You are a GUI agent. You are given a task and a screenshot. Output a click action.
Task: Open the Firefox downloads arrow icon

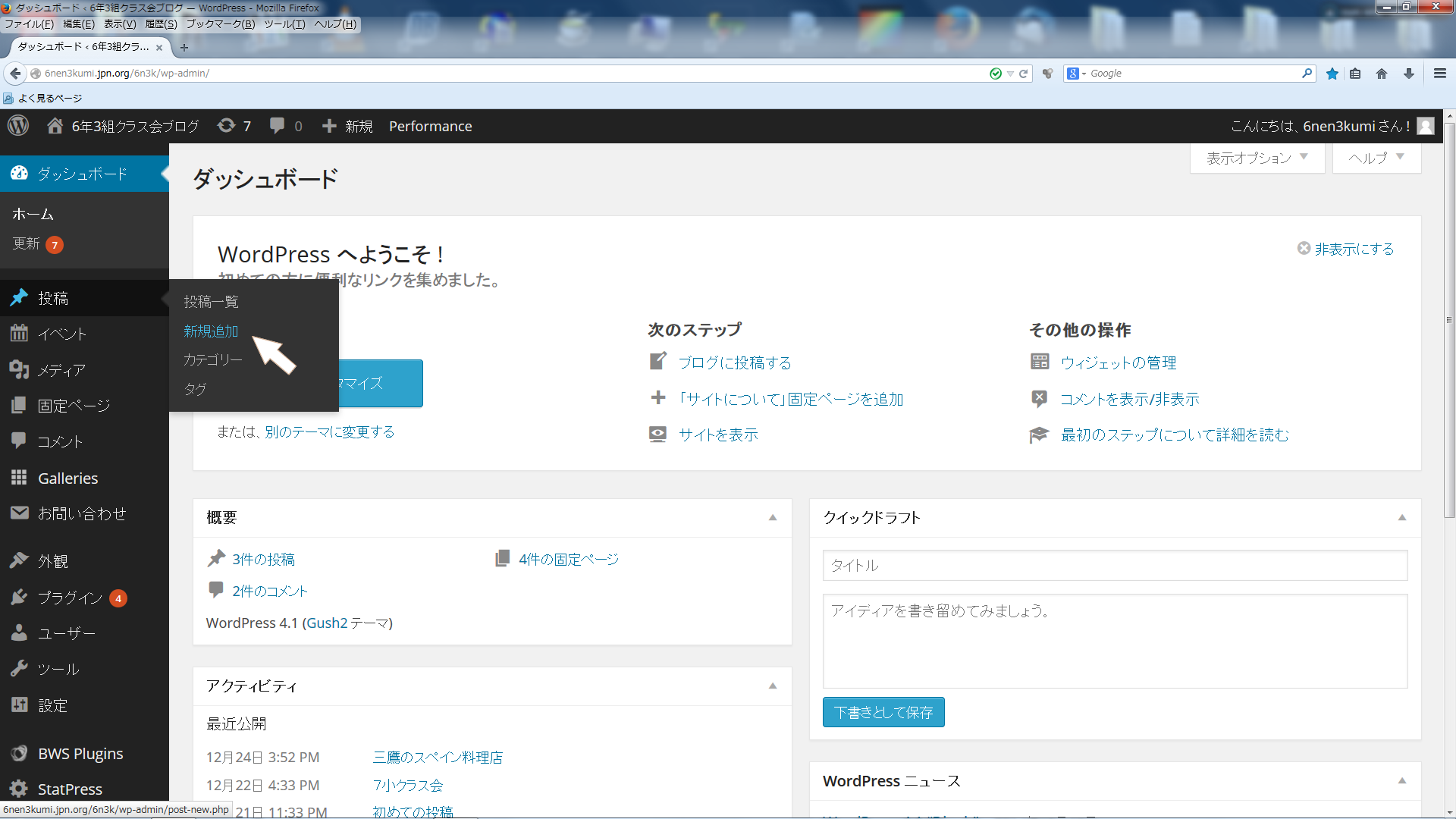pyautogui.click(x=1409, y=74)
